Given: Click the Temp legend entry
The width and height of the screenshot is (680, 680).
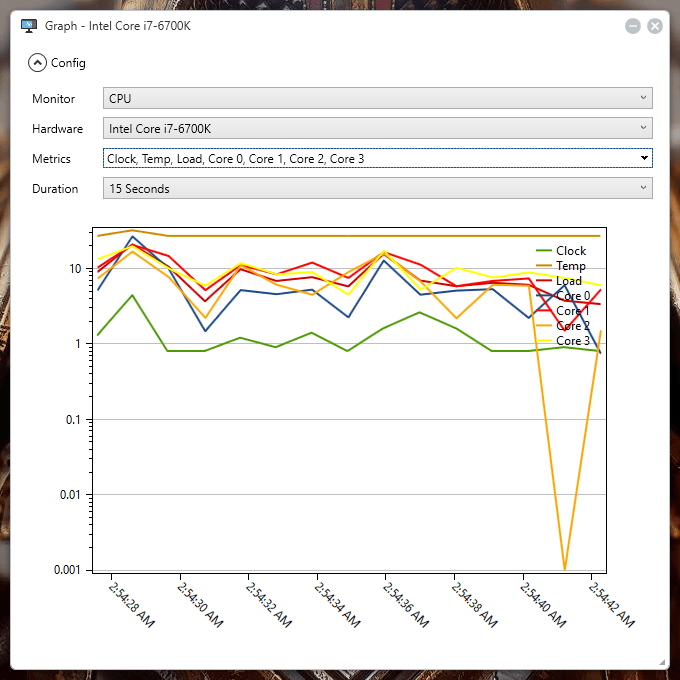Looking at the screenshot, I should 561,265.
